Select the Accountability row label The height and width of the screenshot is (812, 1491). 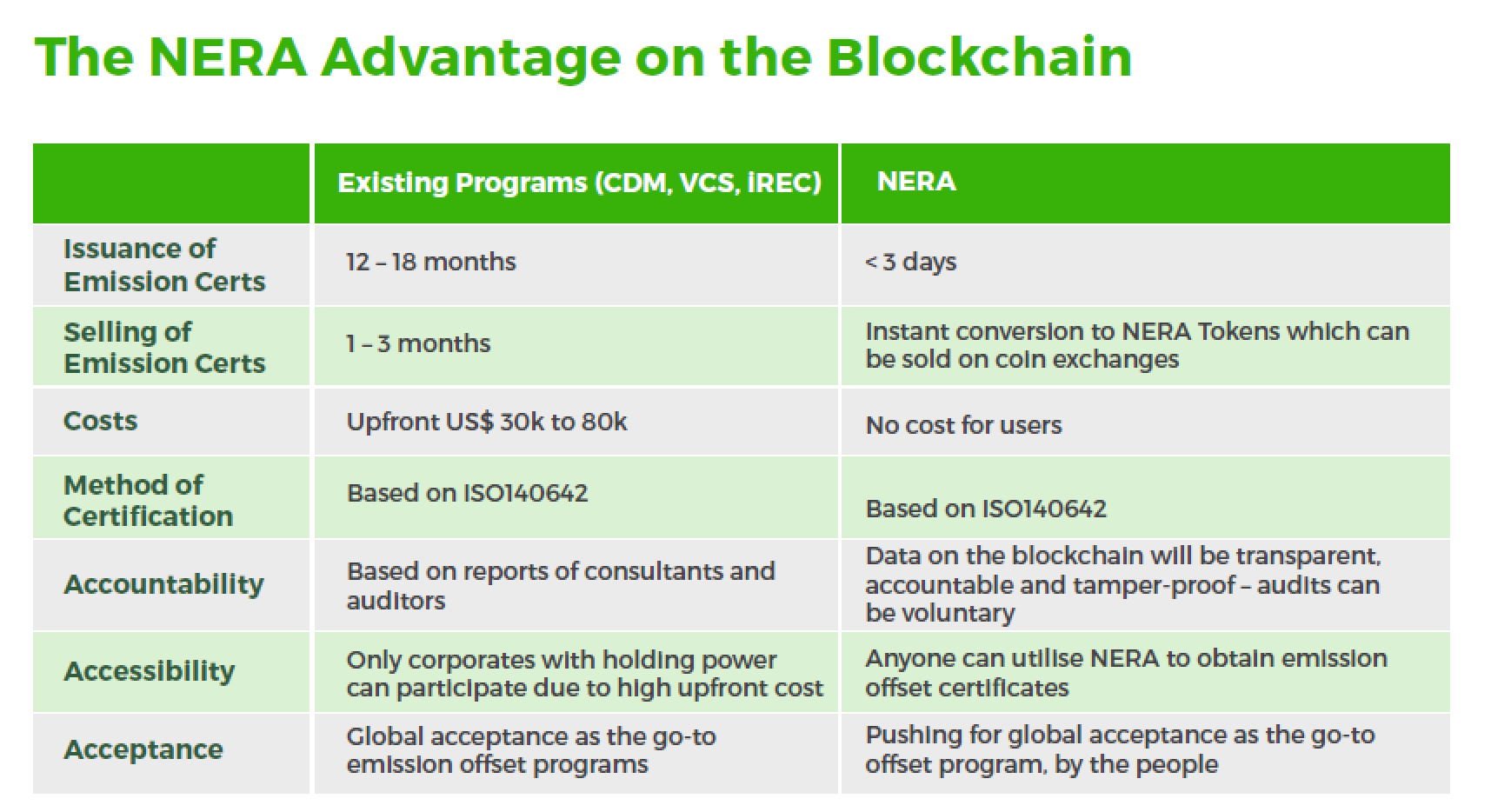(x=164, y=584)
